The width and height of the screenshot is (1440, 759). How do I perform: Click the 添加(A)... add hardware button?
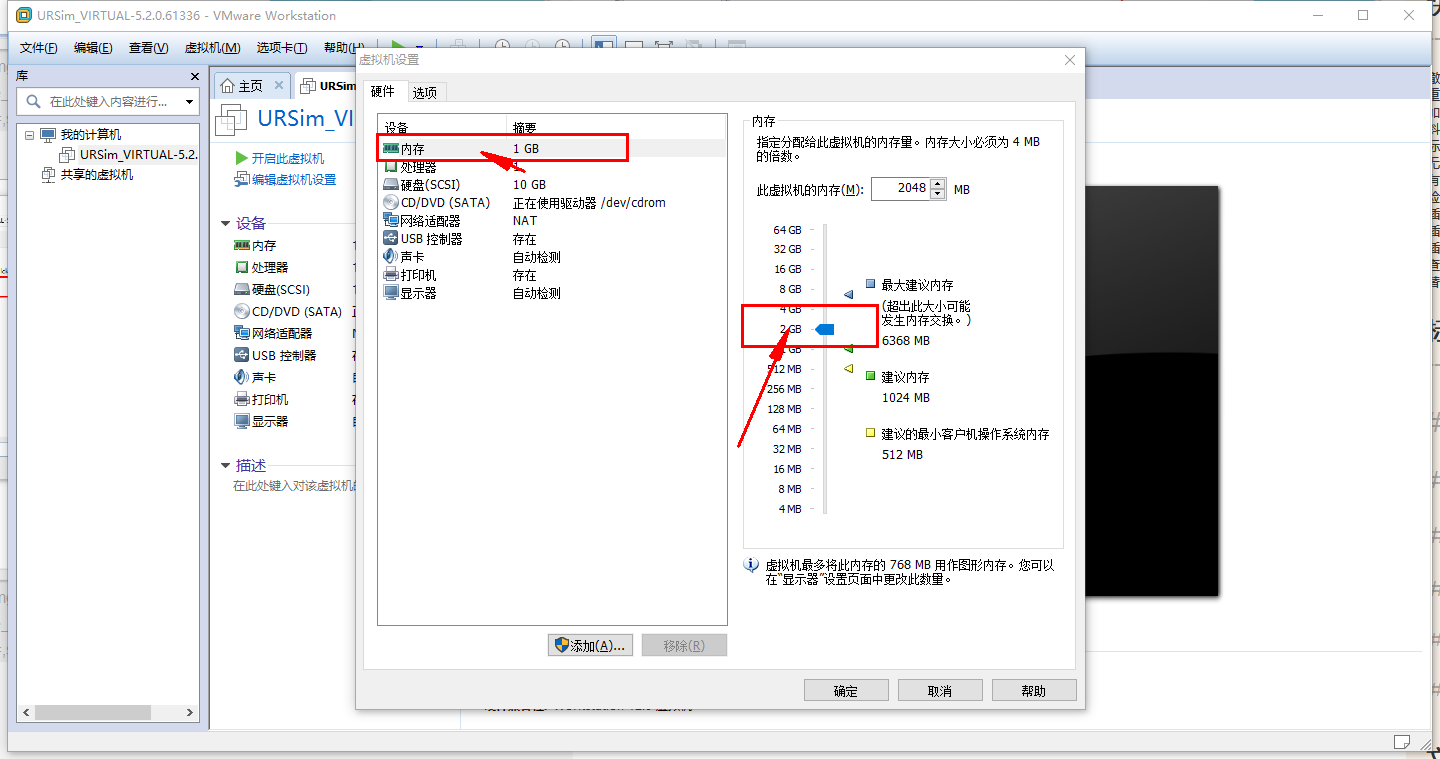coord(591,646)
